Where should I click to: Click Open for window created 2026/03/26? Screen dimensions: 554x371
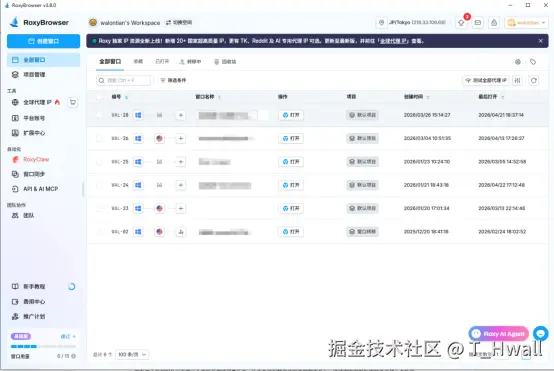click(x=291, y=115)
